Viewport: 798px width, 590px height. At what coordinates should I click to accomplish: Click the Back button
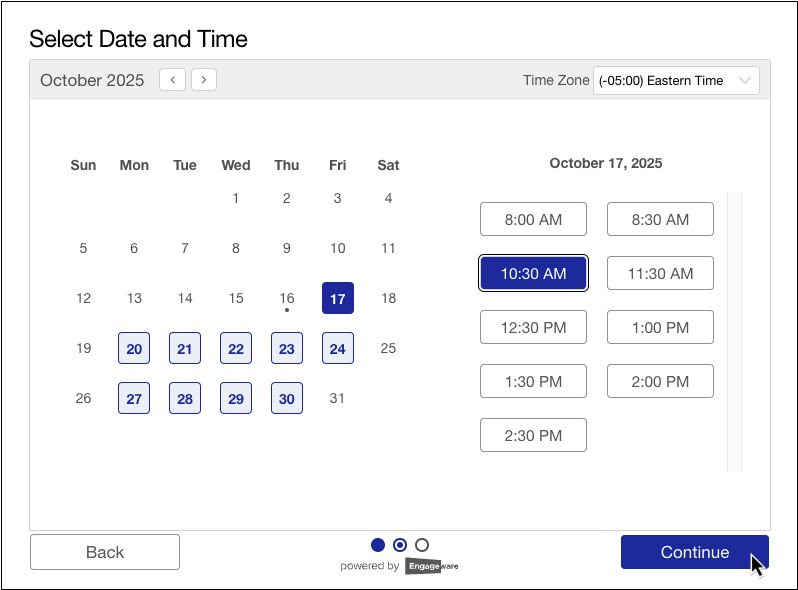click(x=105, y=552)
